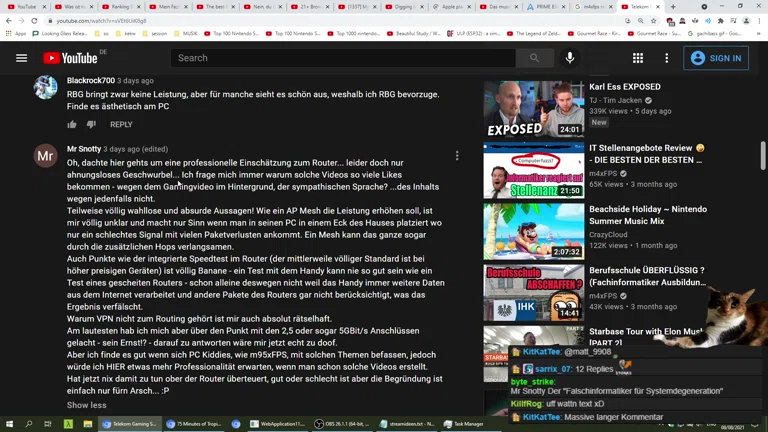This screenshot has height=432, width=768.
Task: Open YouTube settings three-dot menu
Action: [666, 58]
